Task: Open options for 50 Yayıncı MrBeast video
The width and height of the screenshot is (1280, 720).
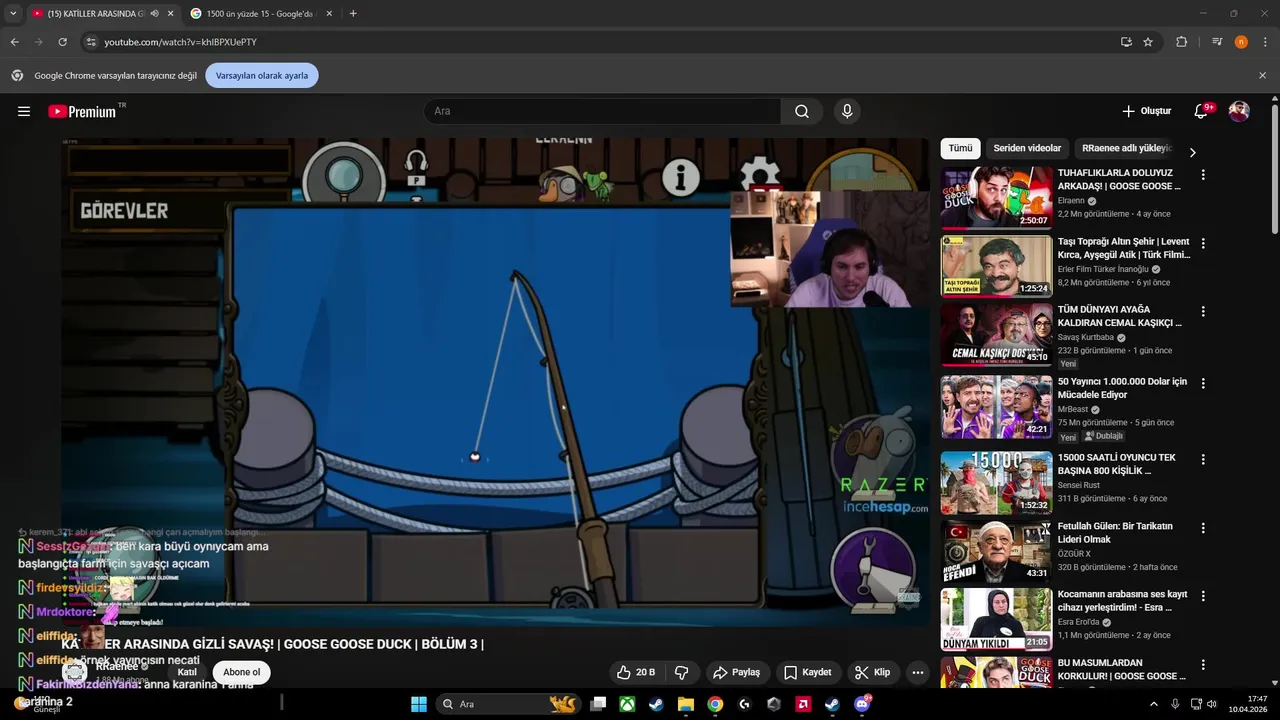Action: [1203, 383]
